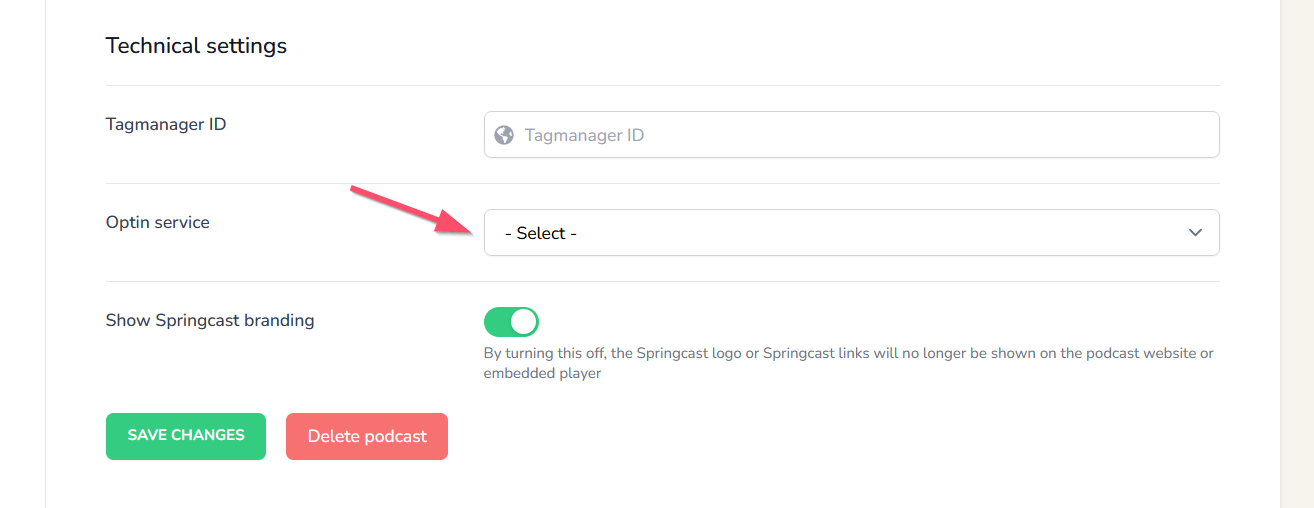Click the "SAVE CHANGES" button text

pos(186,435)
